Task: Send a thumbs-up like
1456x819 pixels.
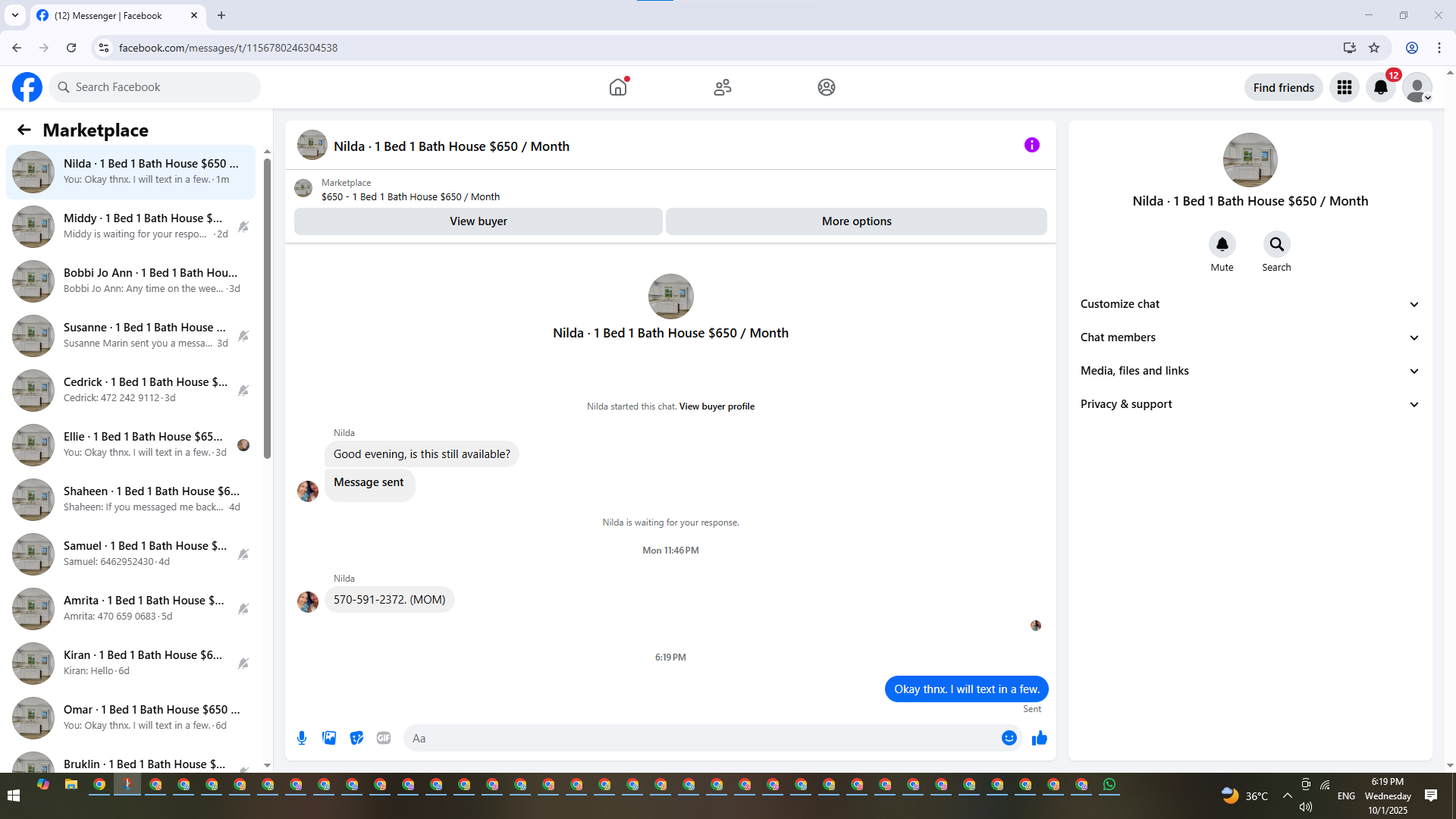Action: [x=1039, y=738]
